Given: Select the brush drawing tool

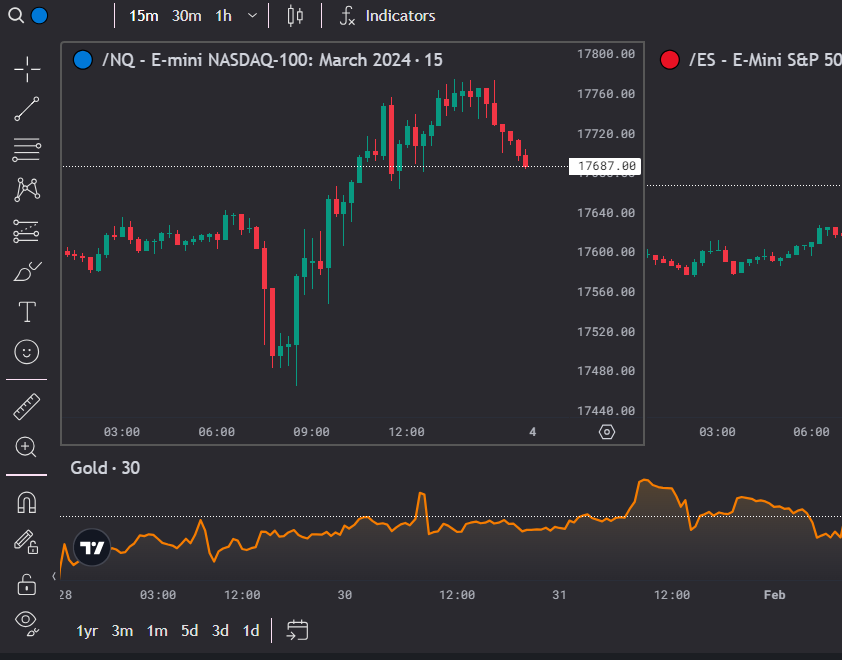Looking at the screenshot, I should (27, 272).
